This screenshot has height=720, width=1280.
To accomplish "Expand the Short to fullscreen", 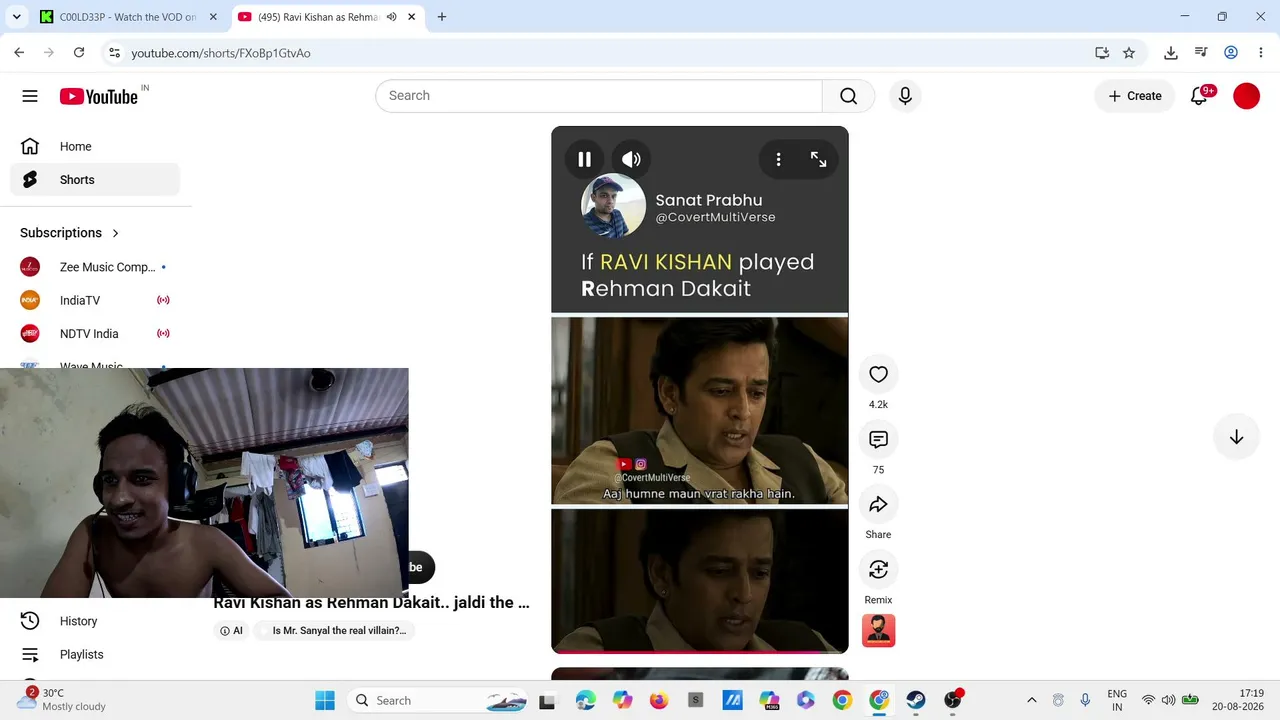I will point(818,159).
